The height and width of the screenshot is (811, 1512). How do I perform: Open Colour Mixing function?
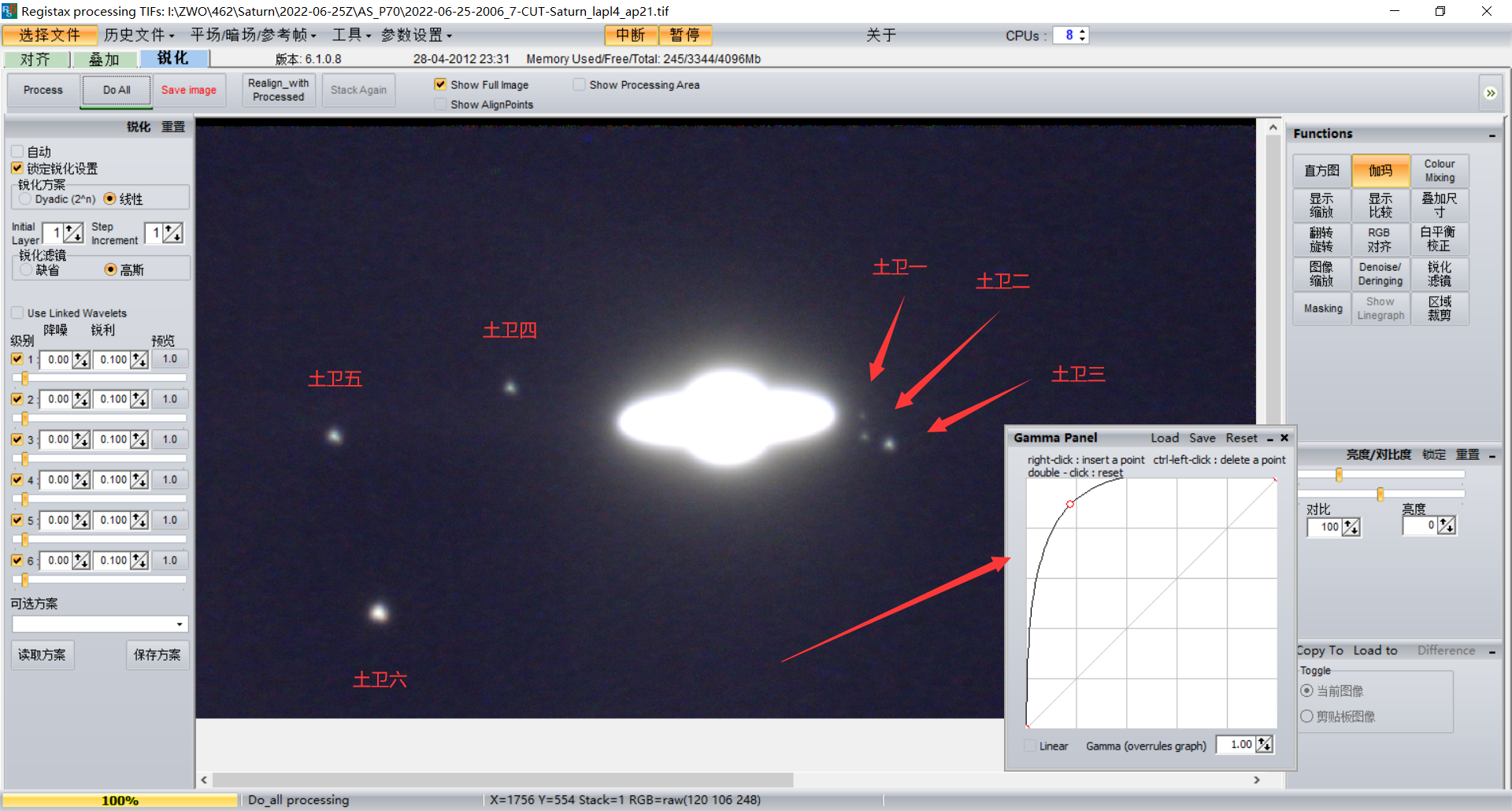tap(1440, 170)
